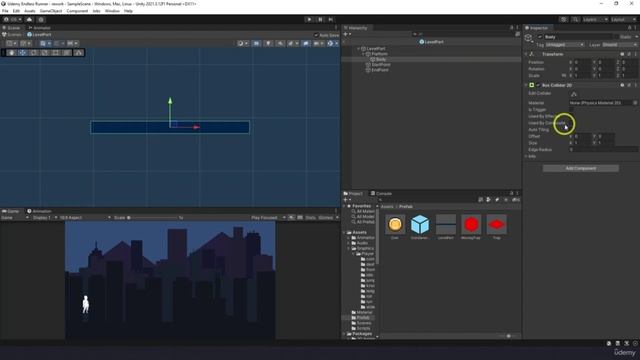This screenshot has width=640, height=360.
Task: Toggle 2D view mode in Scene
Action: point(256,43)
